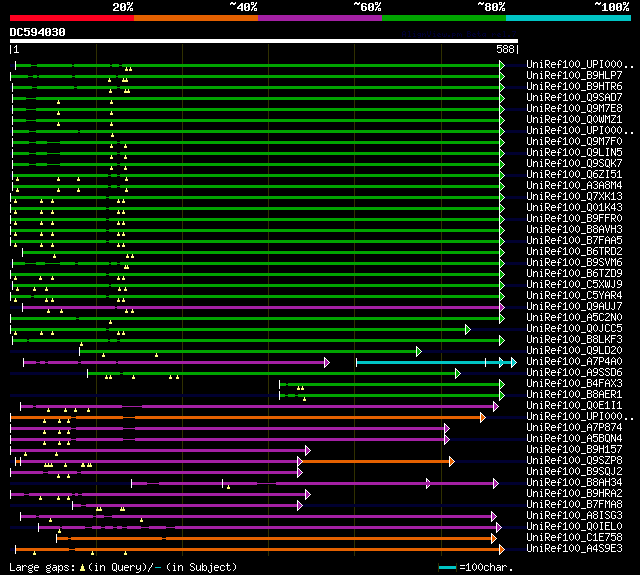Select the red 20% identity legend segment
This screenshot has height=575, width=640.
72,18
